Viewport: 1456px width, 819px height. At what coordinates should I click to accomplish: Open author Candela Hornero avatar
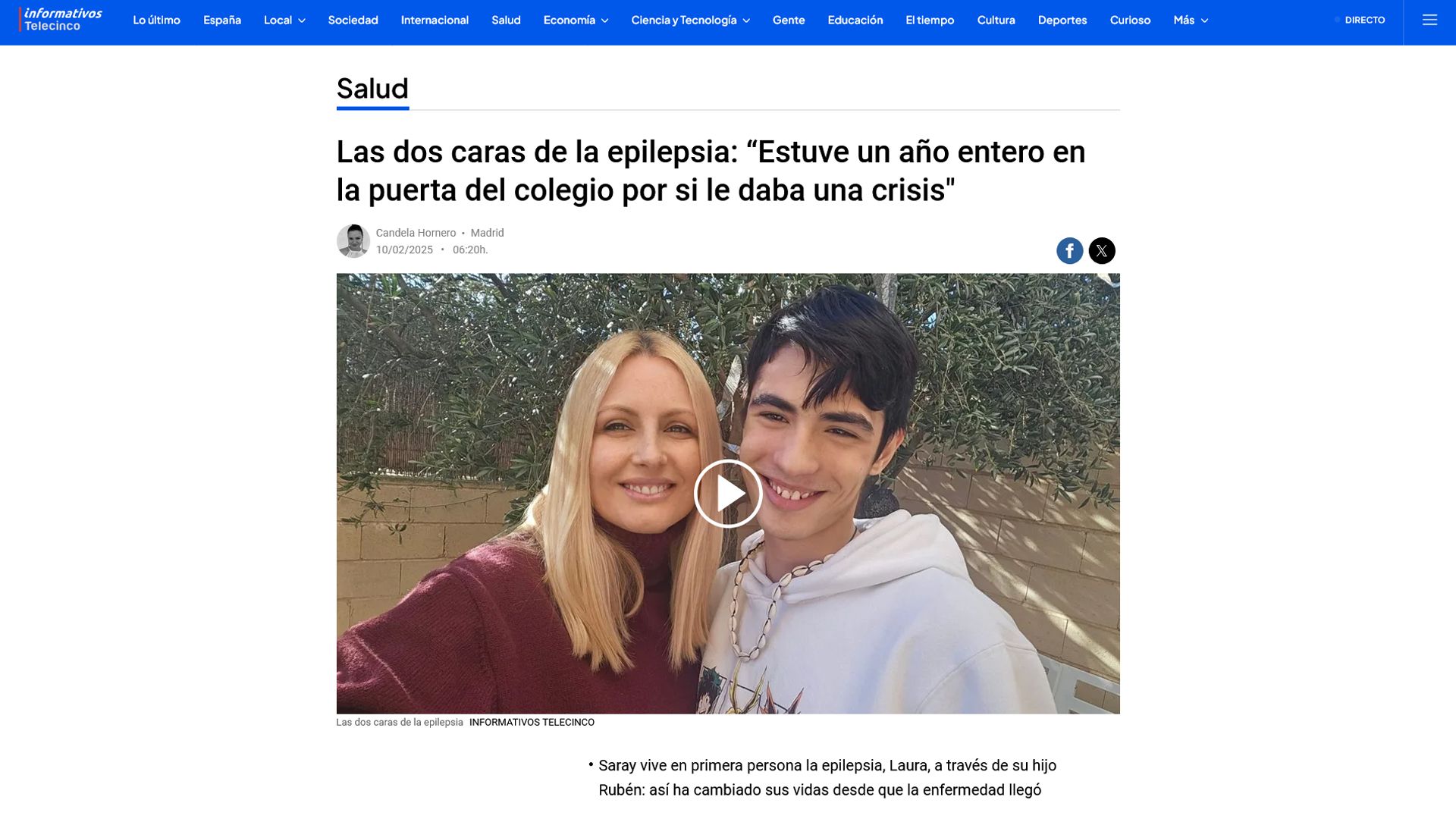coord(353,241)
